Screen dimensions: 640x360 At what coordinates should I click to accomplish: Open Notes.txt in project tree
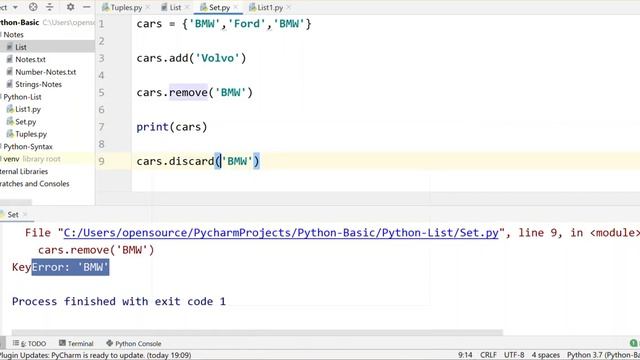[30, 59]
